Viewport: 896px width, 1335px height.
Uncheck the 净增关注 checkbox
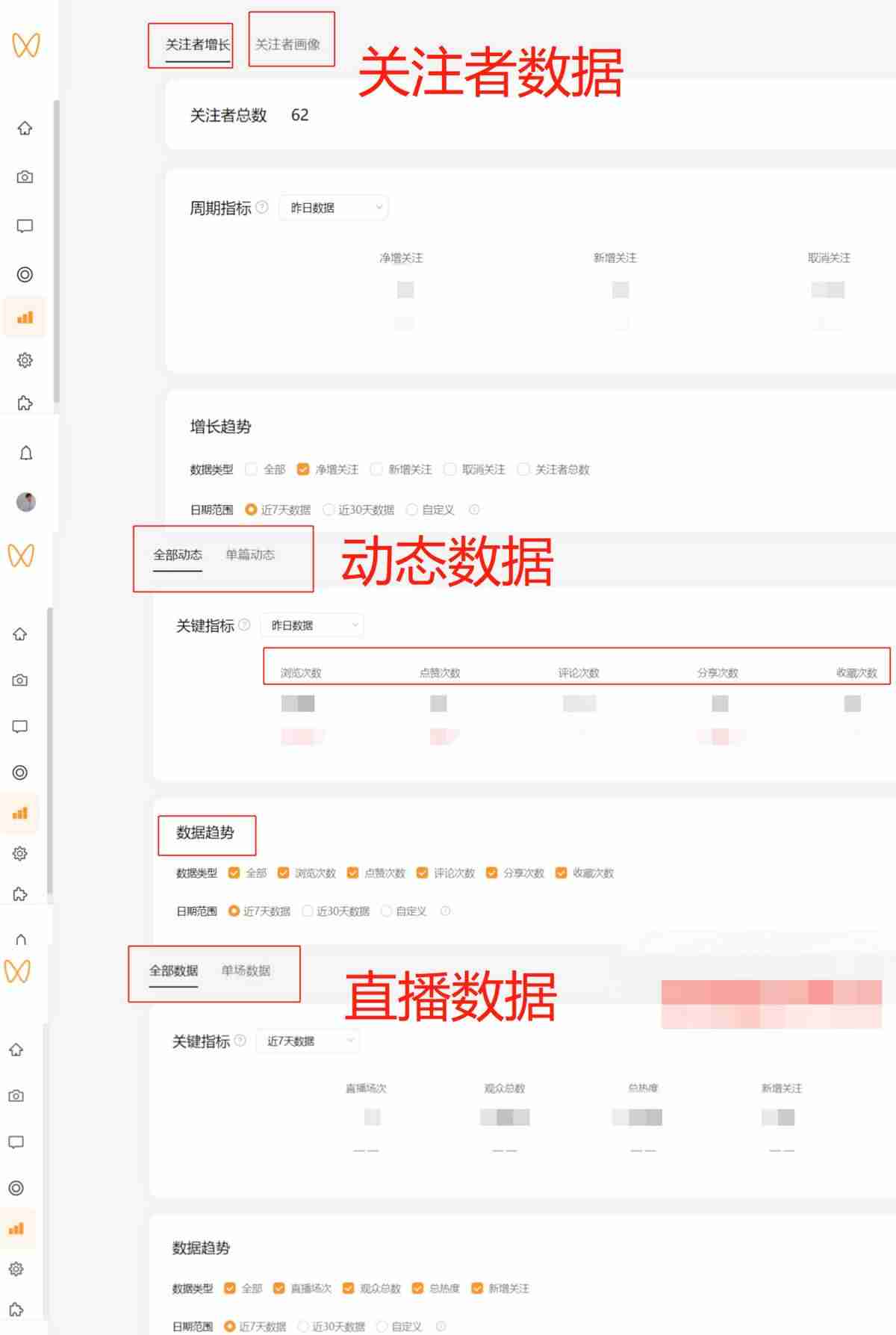[x=303, y=469]
